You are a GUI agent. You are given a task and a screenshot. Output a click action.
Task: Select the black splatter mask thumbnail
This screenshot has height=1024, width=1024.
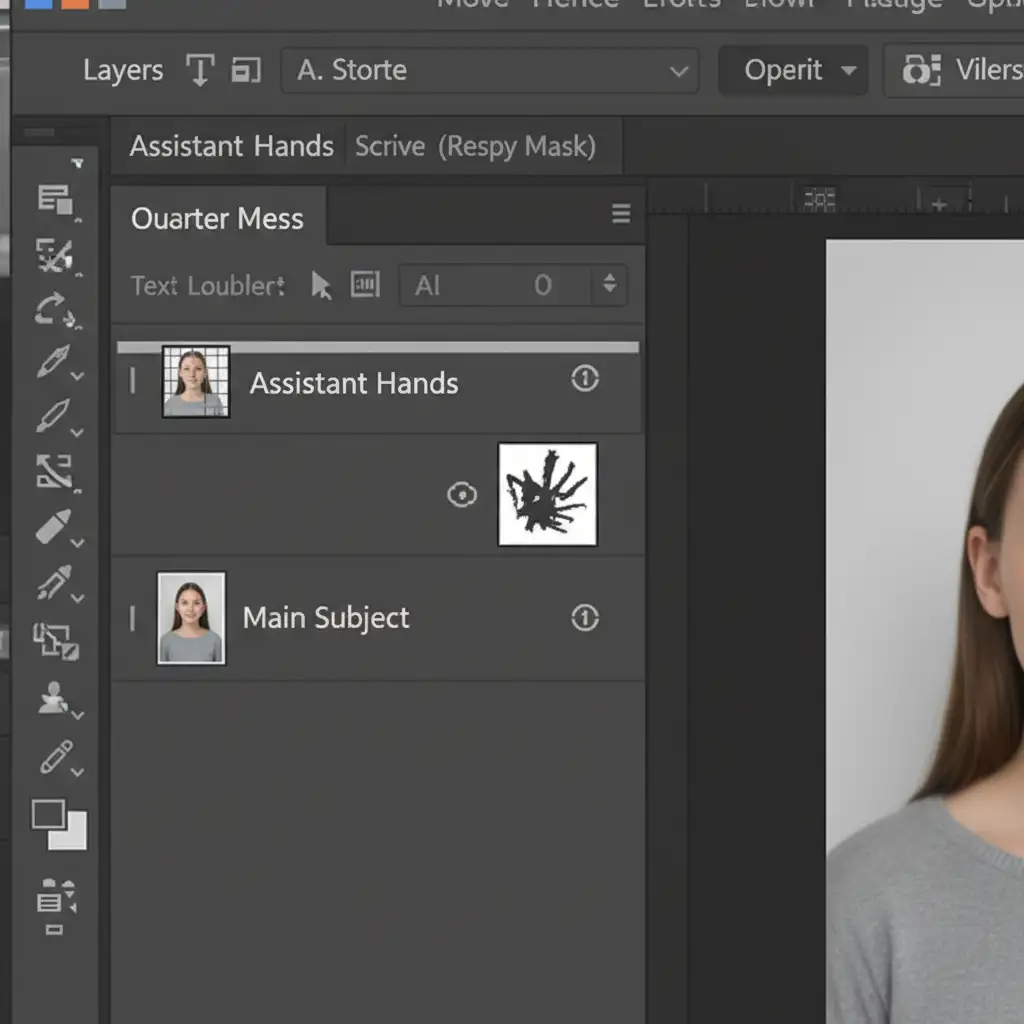[x=547, y=494]
